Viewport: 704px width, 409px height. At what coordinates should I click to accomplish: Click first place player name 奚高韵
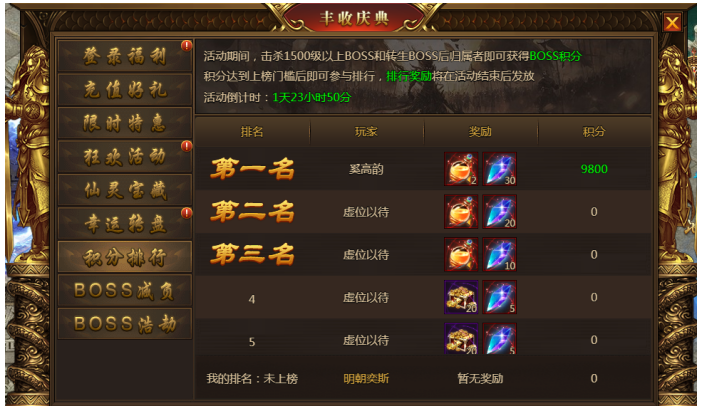tap(366, 169)
